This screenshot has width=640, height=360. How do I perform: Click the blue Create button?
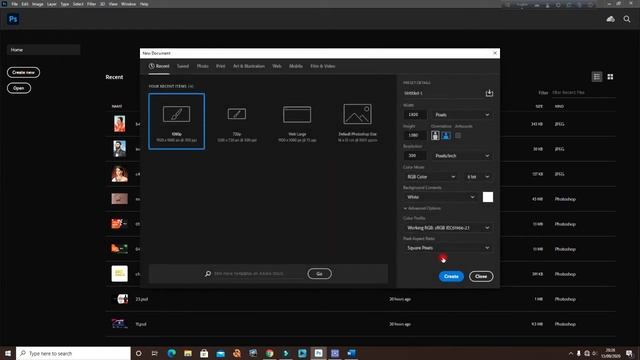pyautogui.click(x=451, y=276)
